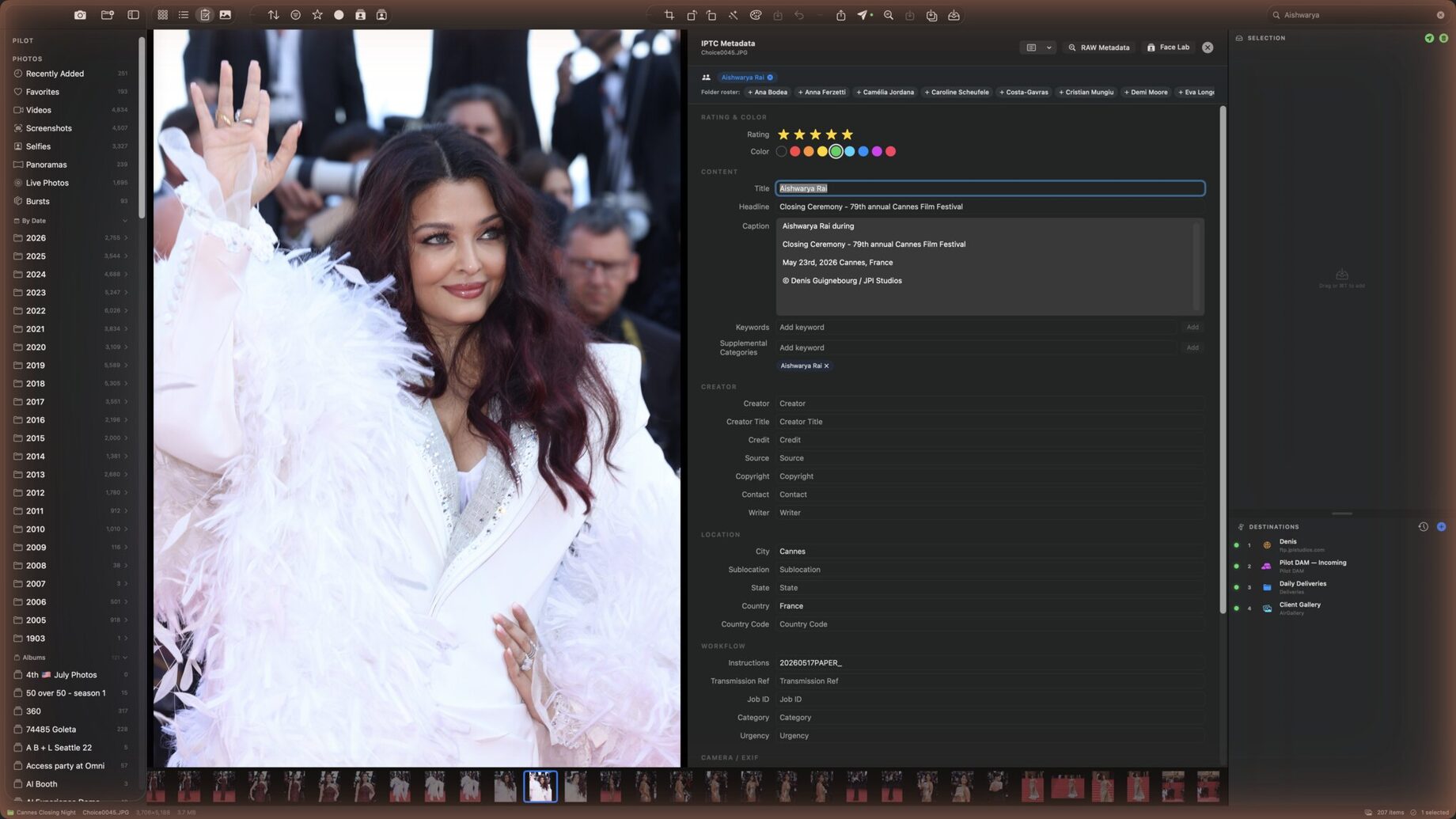Add Caroline Scheufele from folder roster

pos(957,93)
